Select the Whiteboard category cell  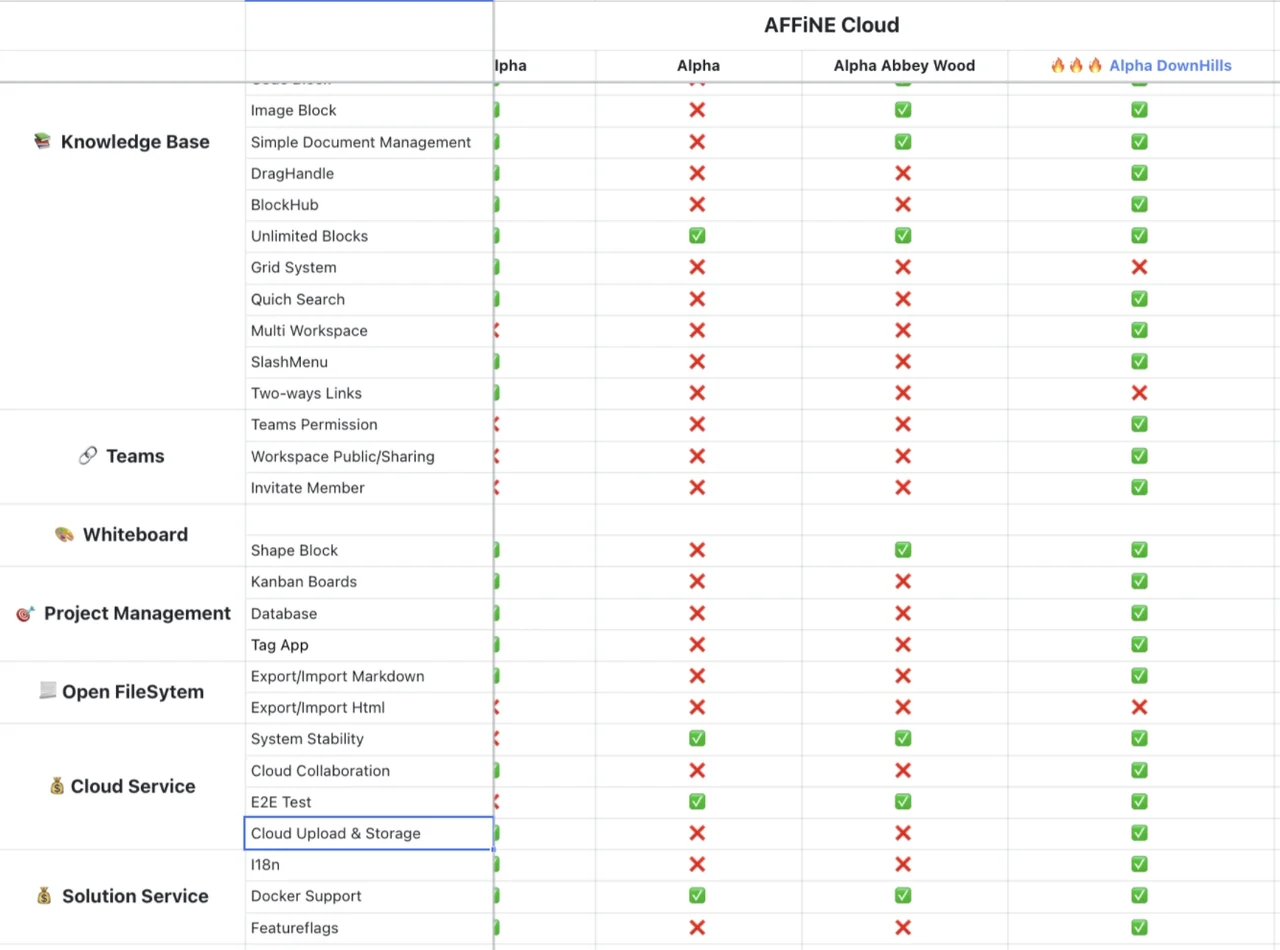(122, 535)
